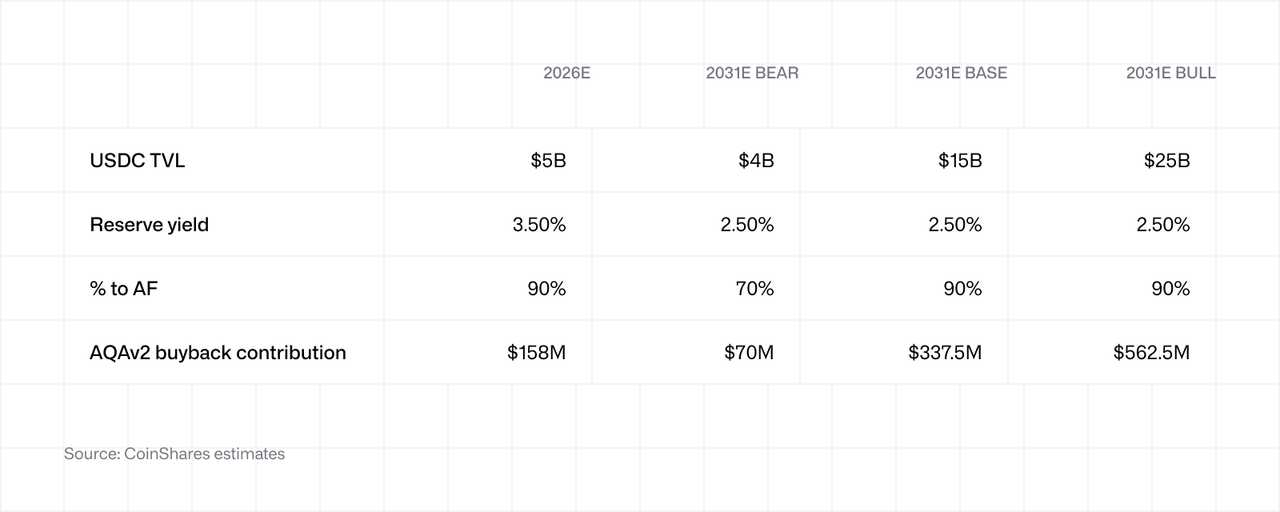This screenshot has height=512, width=1280.
Task: Select the 2.50% bull case reserve yield
Action: [x=1163, y=224]
